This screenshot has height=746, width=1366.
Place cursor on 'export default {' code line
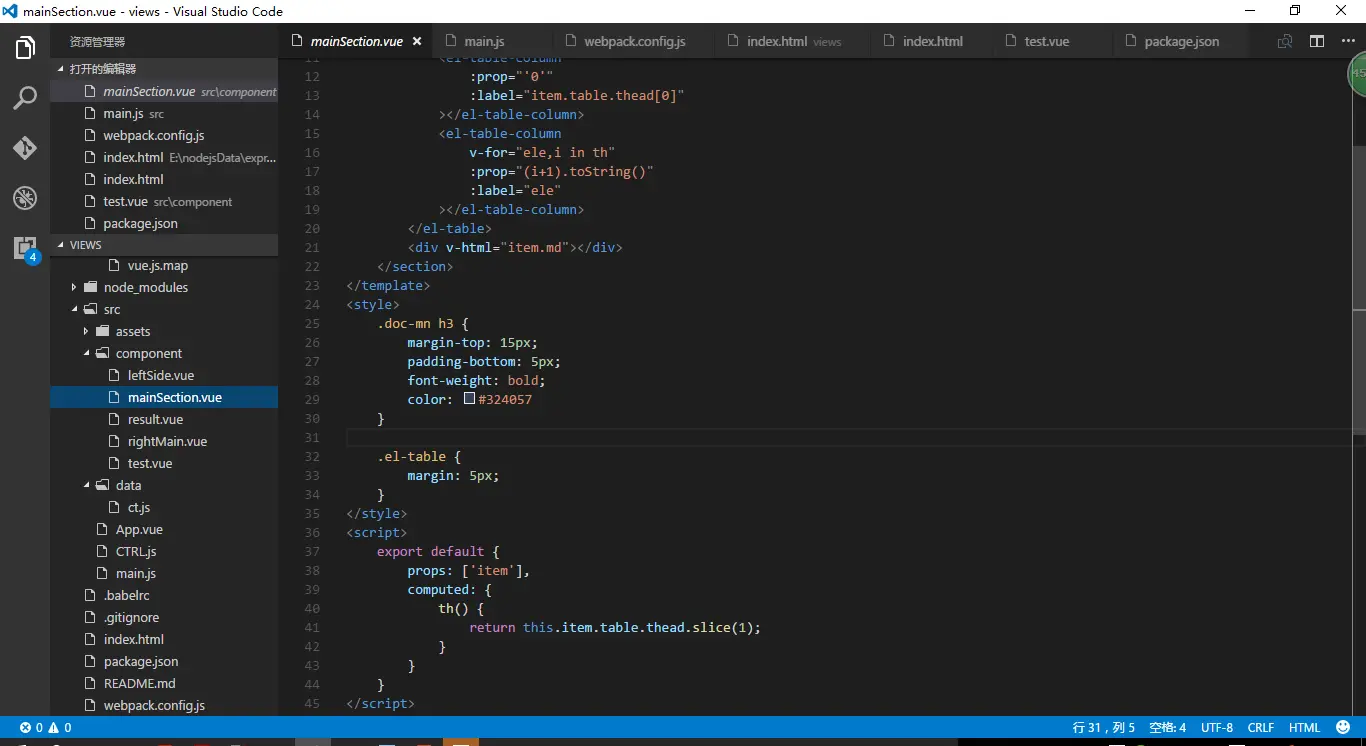tap(438, 551)
